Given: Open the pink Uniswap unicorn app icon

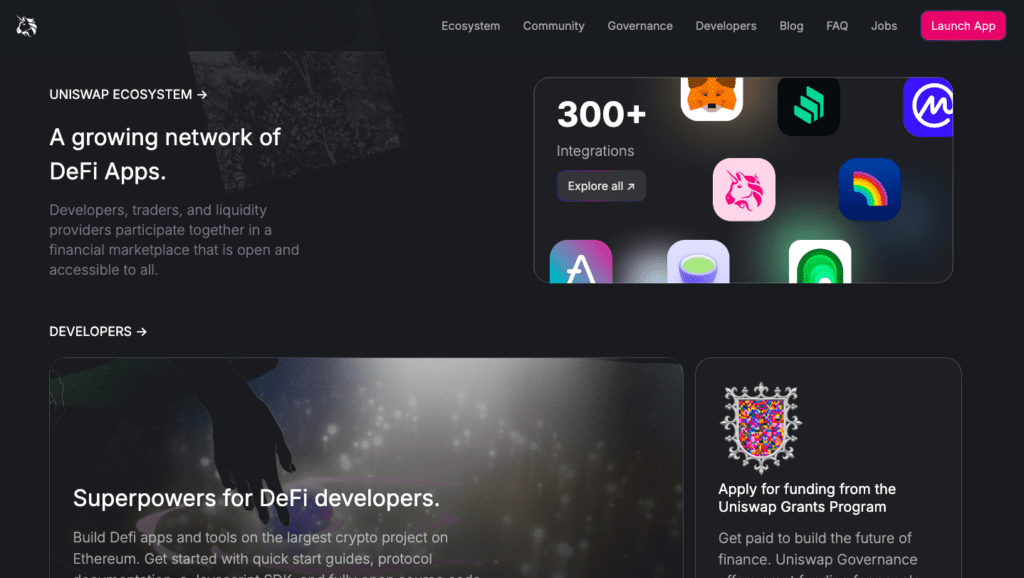Looking at the screenshot, I should (x=744, y=189).
